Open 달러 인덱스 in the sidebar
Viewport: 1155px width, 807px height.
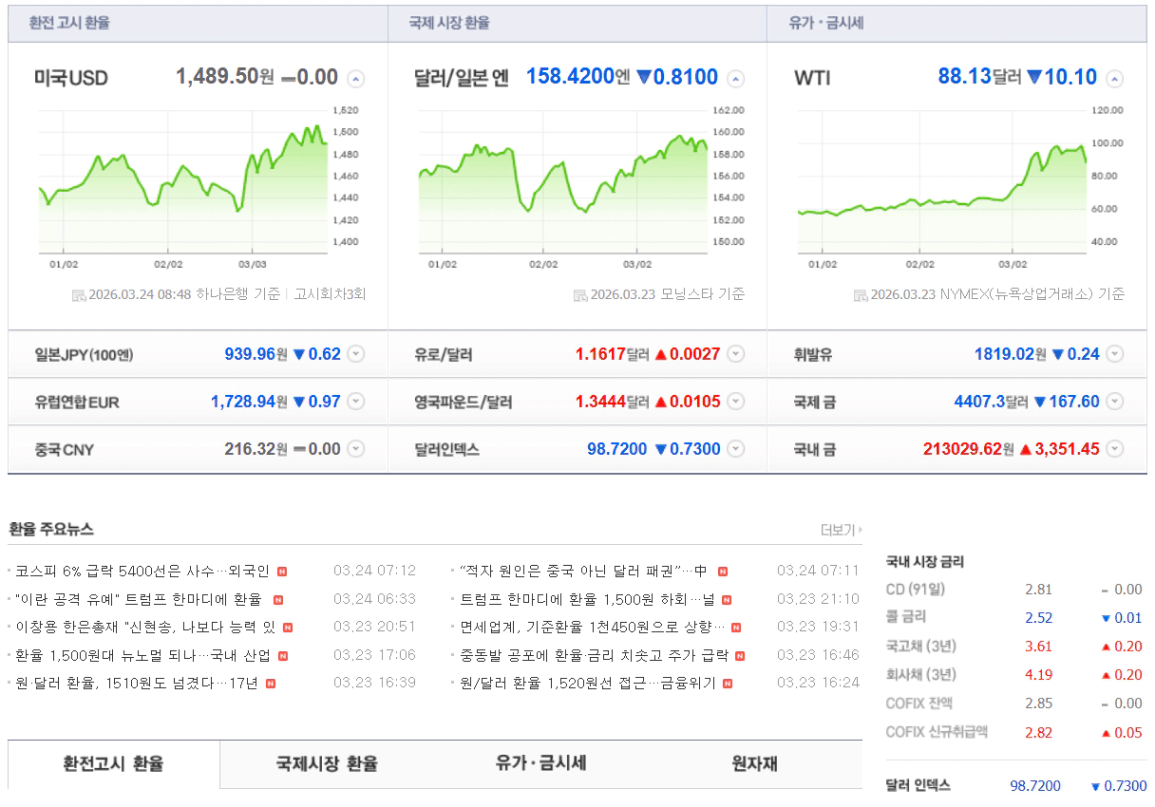918,785
